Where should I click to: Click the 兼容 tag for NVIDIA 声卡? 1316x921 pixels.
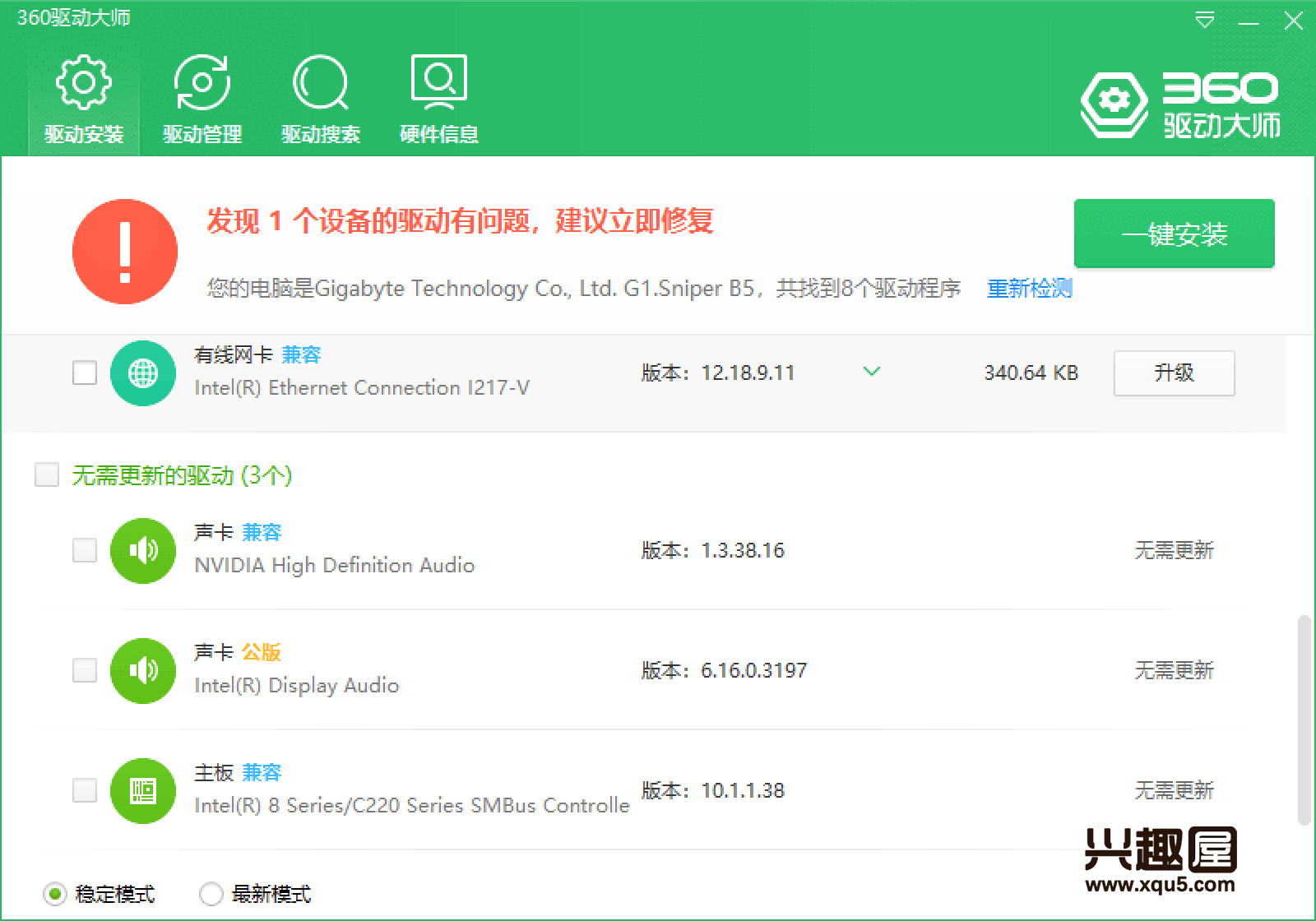pos(262,532)
